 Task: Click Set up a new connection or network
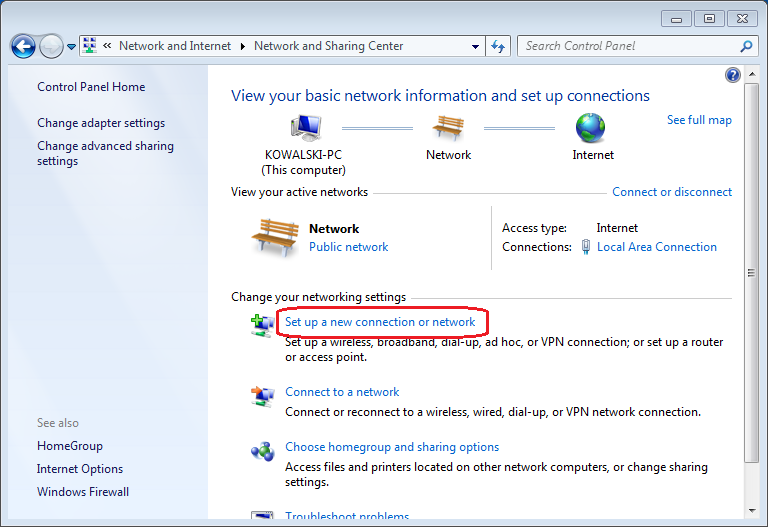[x=380, y=322]
